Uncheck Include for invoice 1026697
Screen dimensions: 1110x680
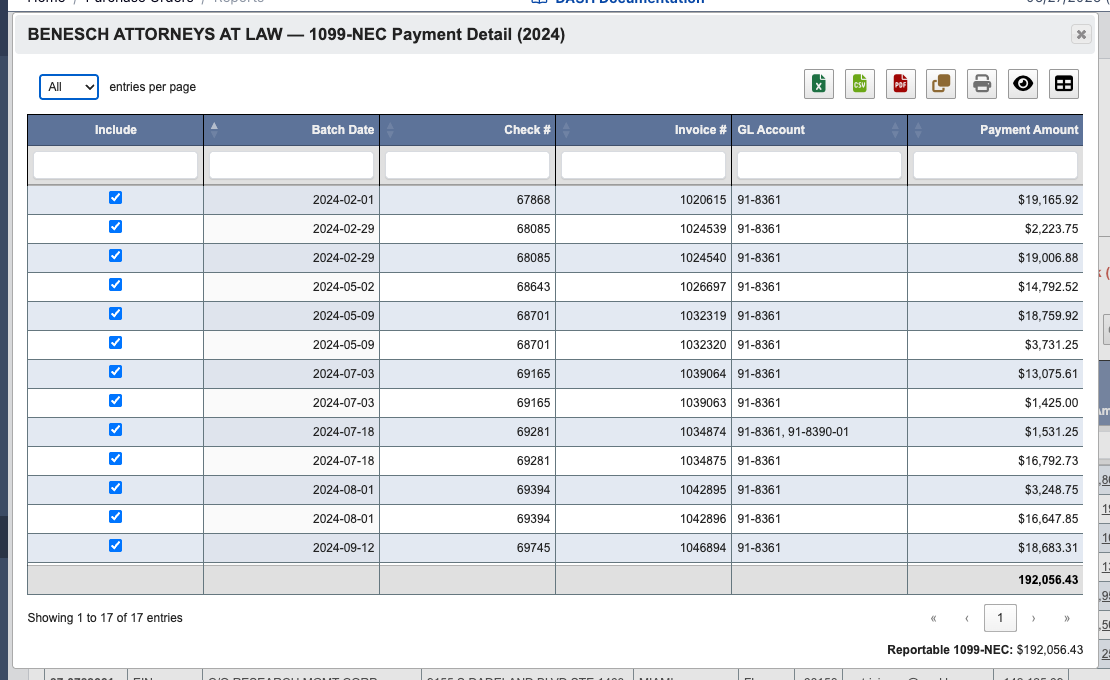pyautogui.click(x=115, y=284)
